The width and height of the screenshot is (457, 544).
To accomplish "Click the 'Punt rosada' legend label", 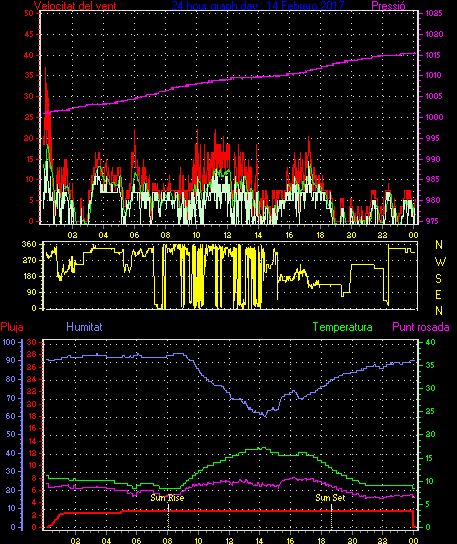I will pyautogui.click(x=421, y=327).
